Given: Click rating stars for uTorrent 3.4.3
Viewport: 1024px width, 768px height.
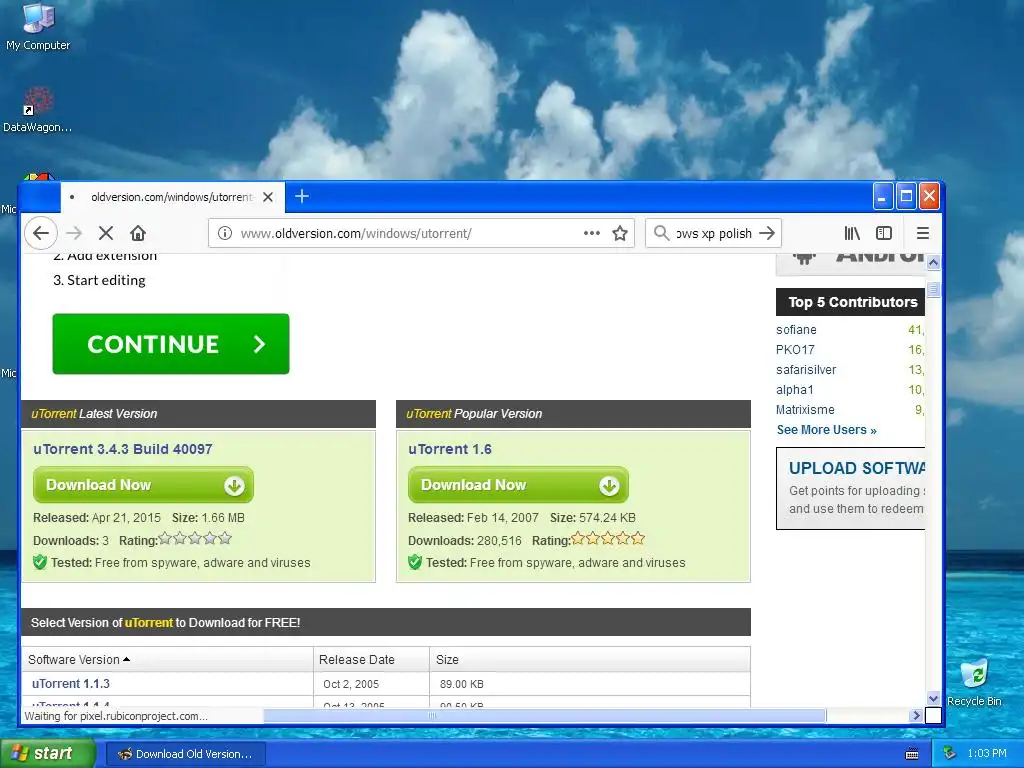Looking at the screenshot, I should pos(195,539).
